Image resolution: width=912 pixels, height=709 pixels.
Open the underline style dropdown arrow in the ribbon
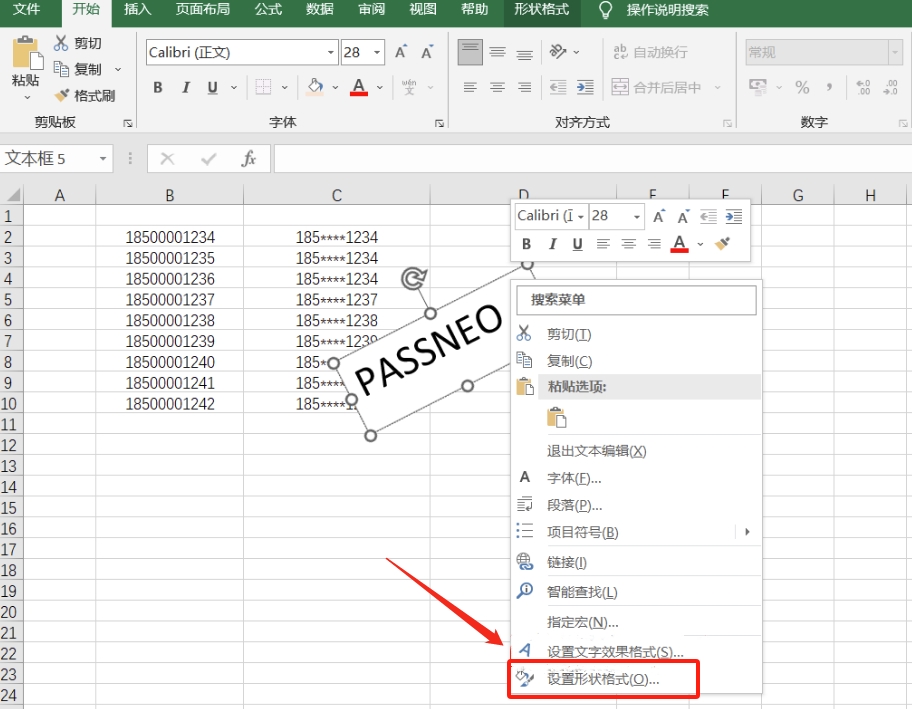click(x=234, y=88)
